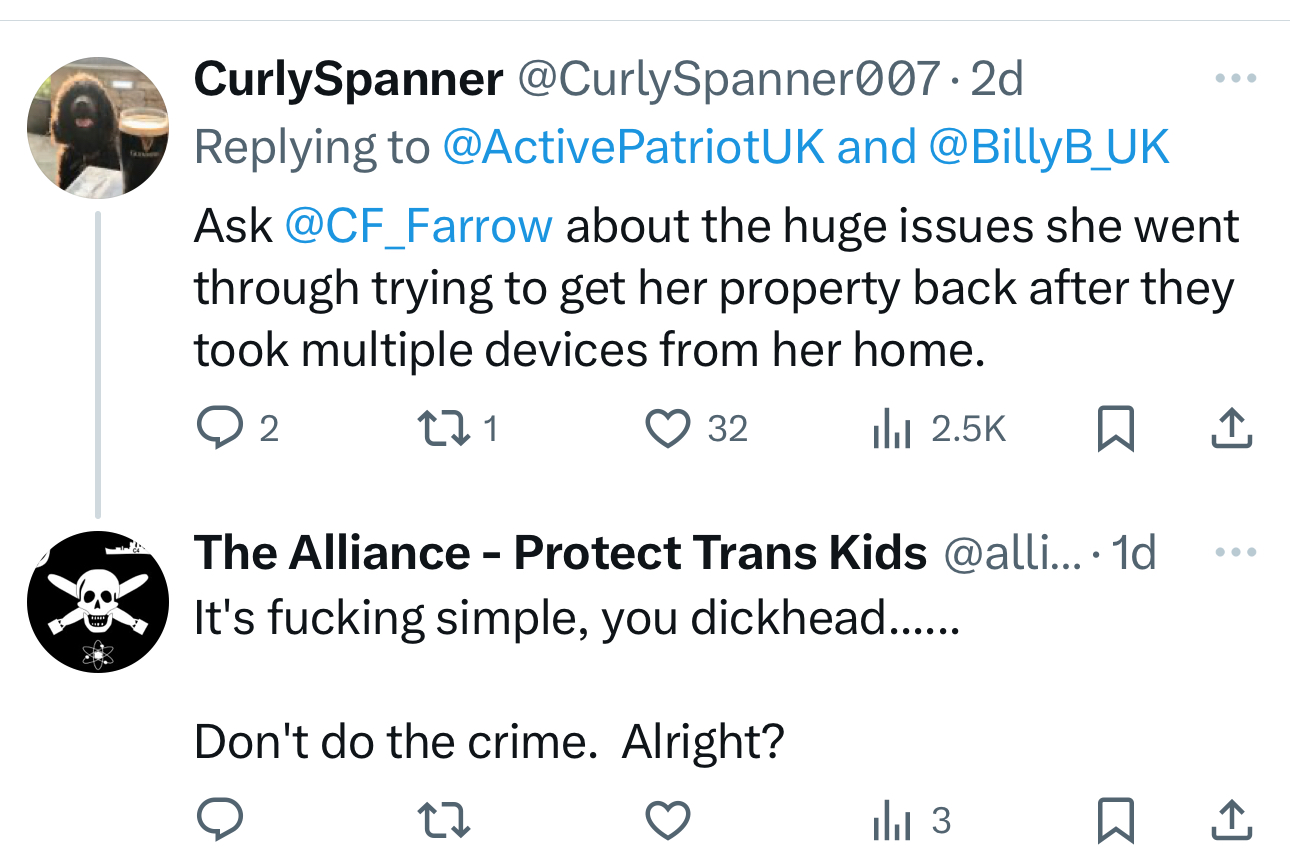Open The Alliance's skull profile picture
The height and width of the screenshot is (867, 1290).
click(97, 601)
